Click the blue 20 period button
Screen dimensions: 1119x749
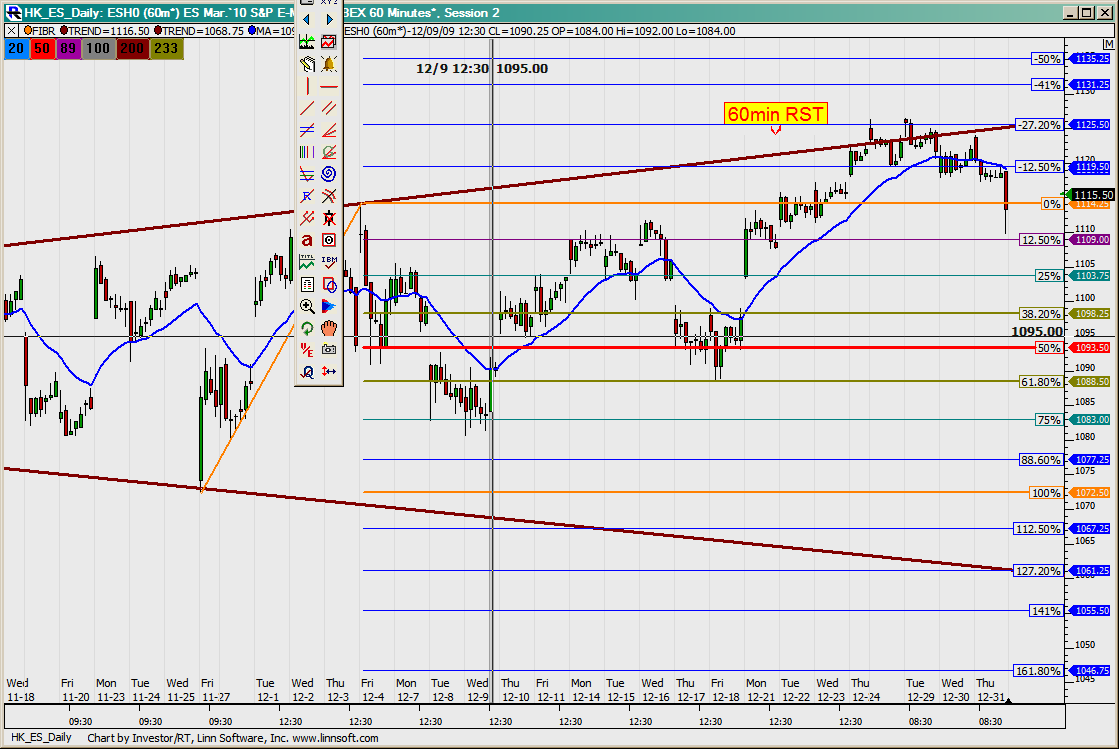point(16,47)
